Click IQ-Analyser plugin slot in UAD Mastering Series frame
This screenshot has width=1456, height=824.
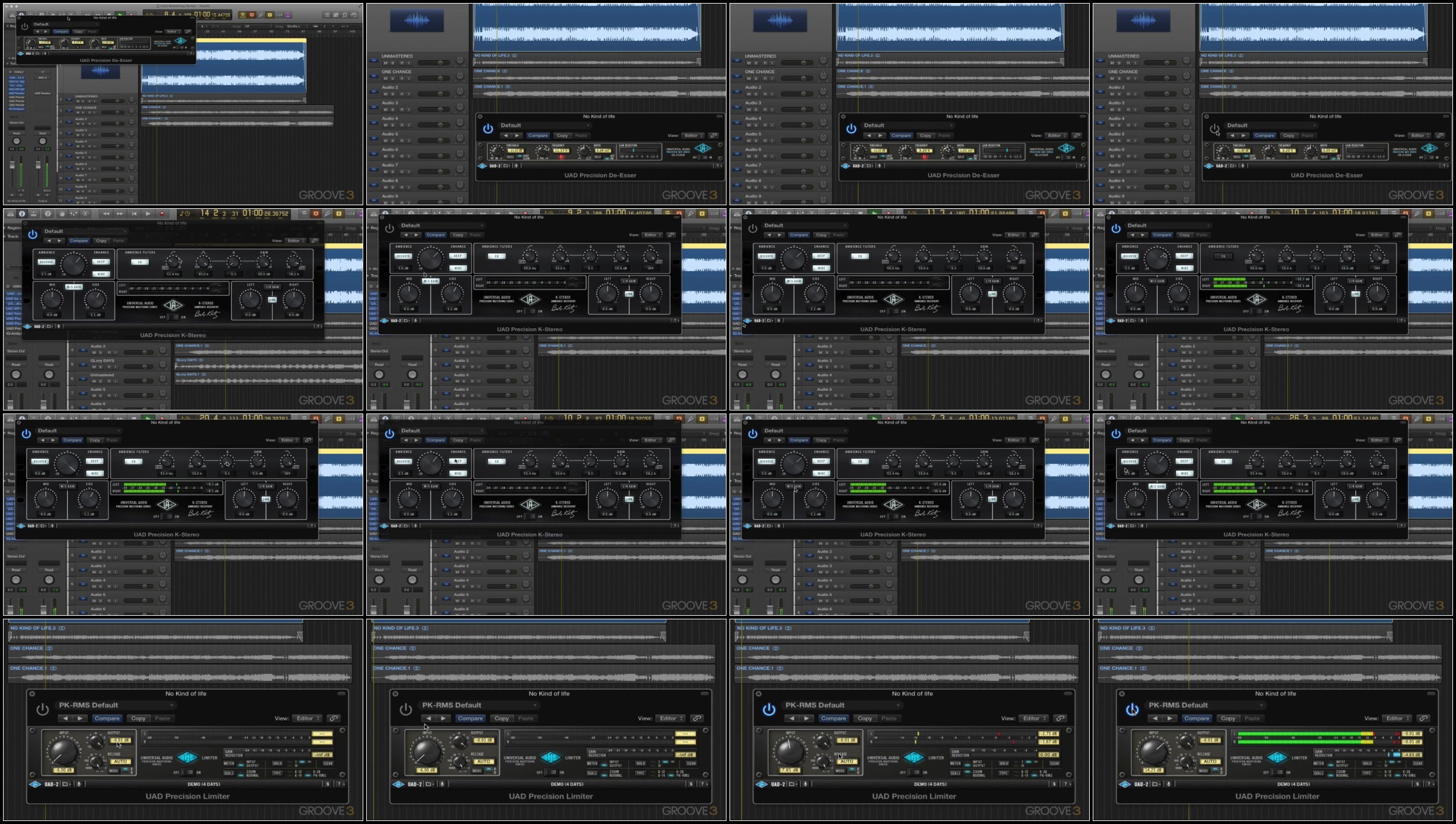click(17, 109)
